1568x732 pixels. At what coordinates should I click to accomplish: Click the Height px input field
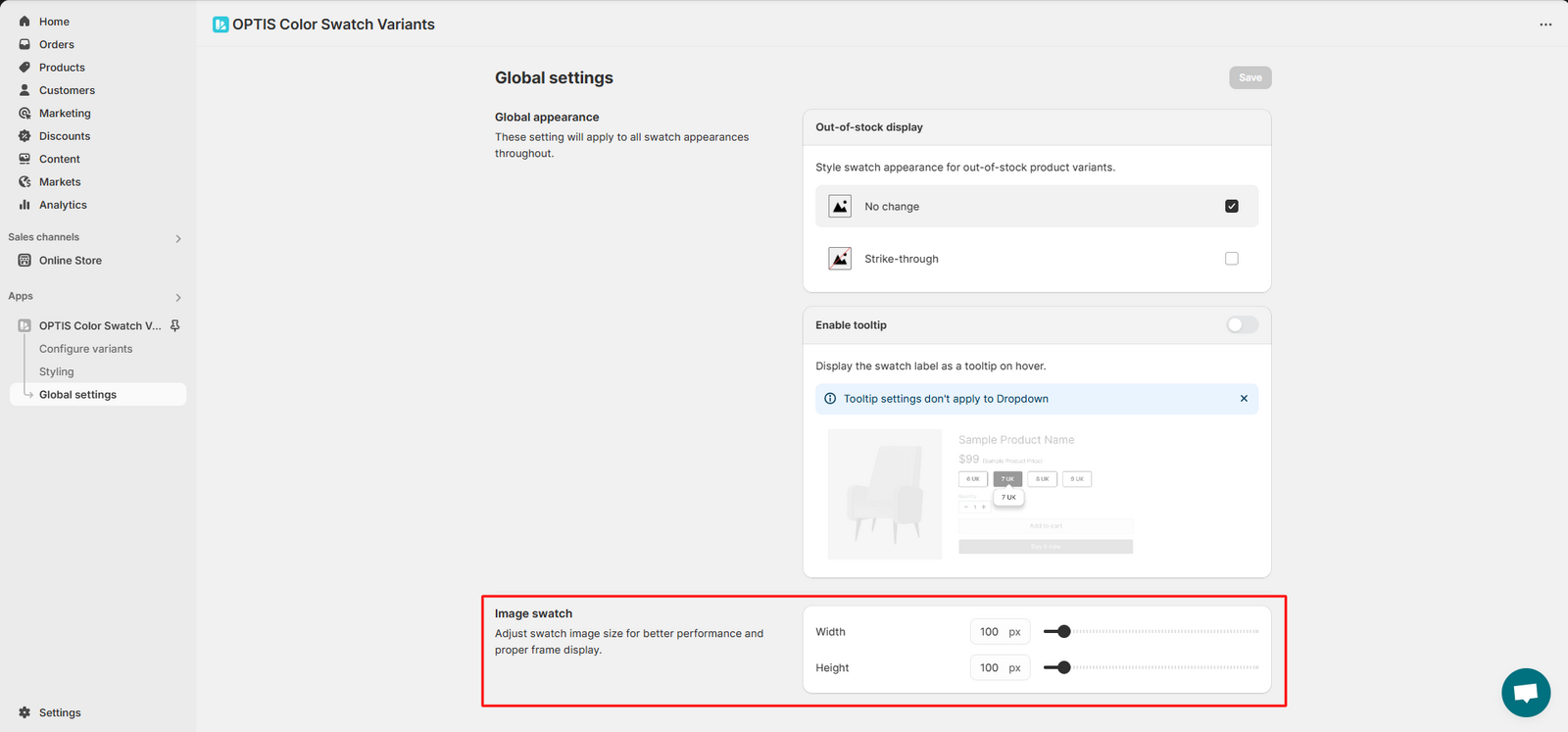pyautogui.click(x=1000, y=667)
